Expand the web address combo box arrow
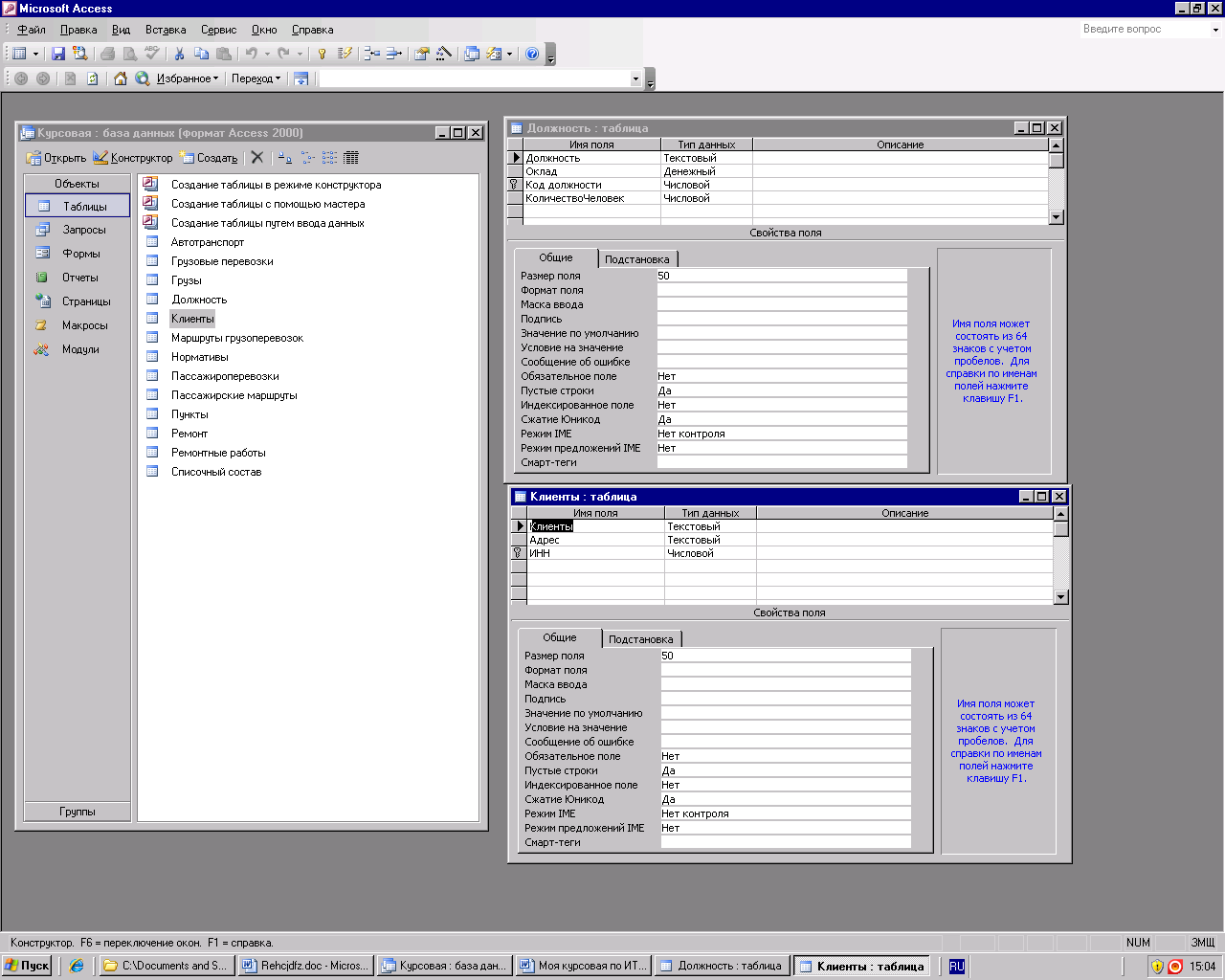The height and width of the screenshot is (980, 1225). pos(635,79)
